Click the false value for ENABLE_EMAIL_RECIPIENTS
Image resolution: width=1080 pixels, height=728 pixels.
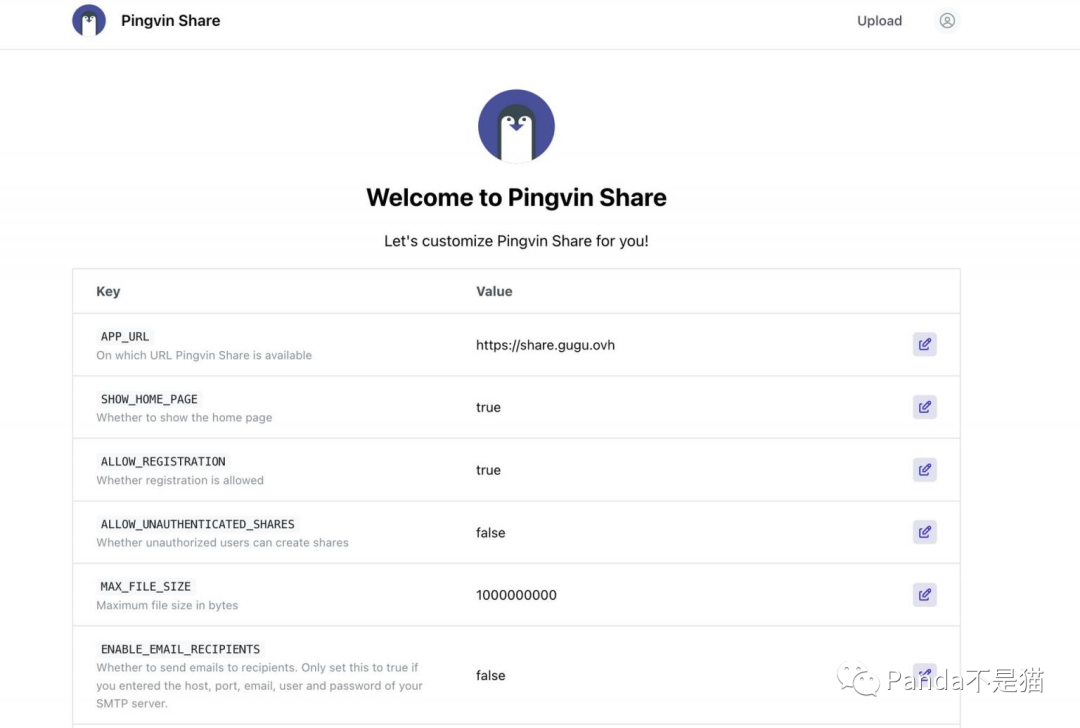(490, 676)
